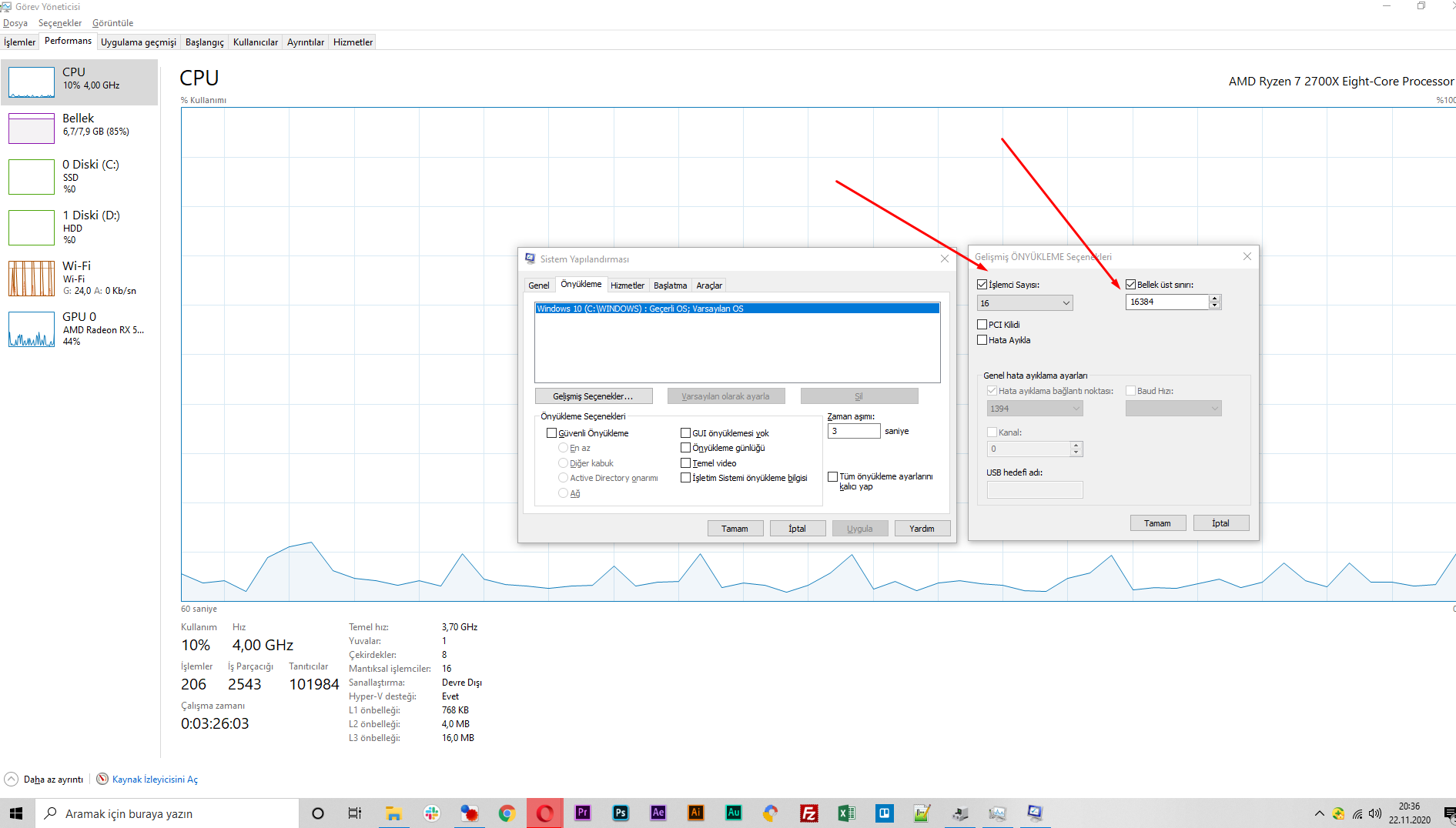The width and height of the screenshot is (1456, 828).
Task: Open the FileZilla taskbar icon
Action: tap(809, 813)
